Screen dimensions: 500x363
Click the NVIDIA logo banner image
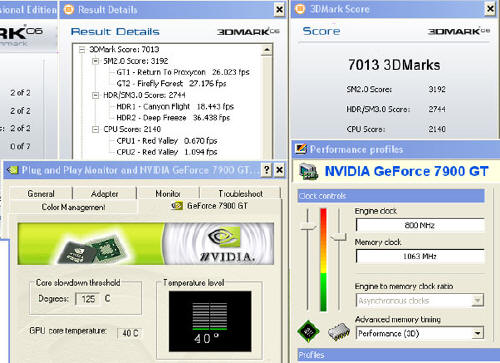pyautogui.click(x=146, y=244)
